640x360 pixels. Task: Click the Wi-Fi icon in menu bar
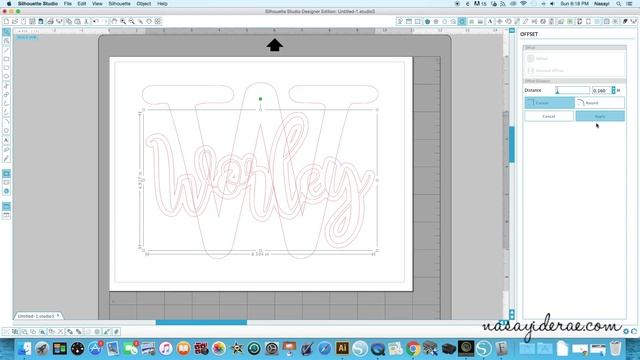click(x=523, y=4)
